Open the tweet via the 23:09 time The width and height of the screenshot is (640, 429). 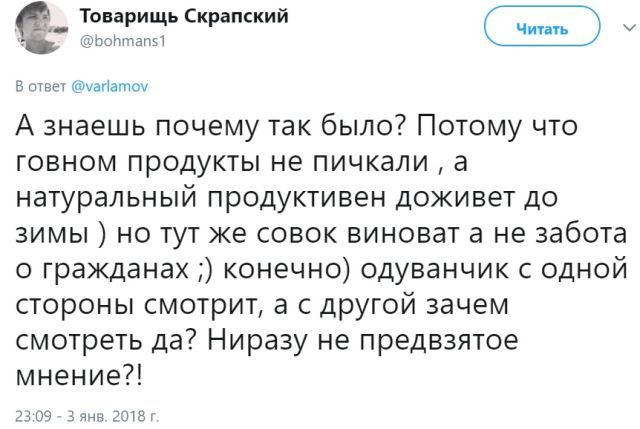(33, 416)
